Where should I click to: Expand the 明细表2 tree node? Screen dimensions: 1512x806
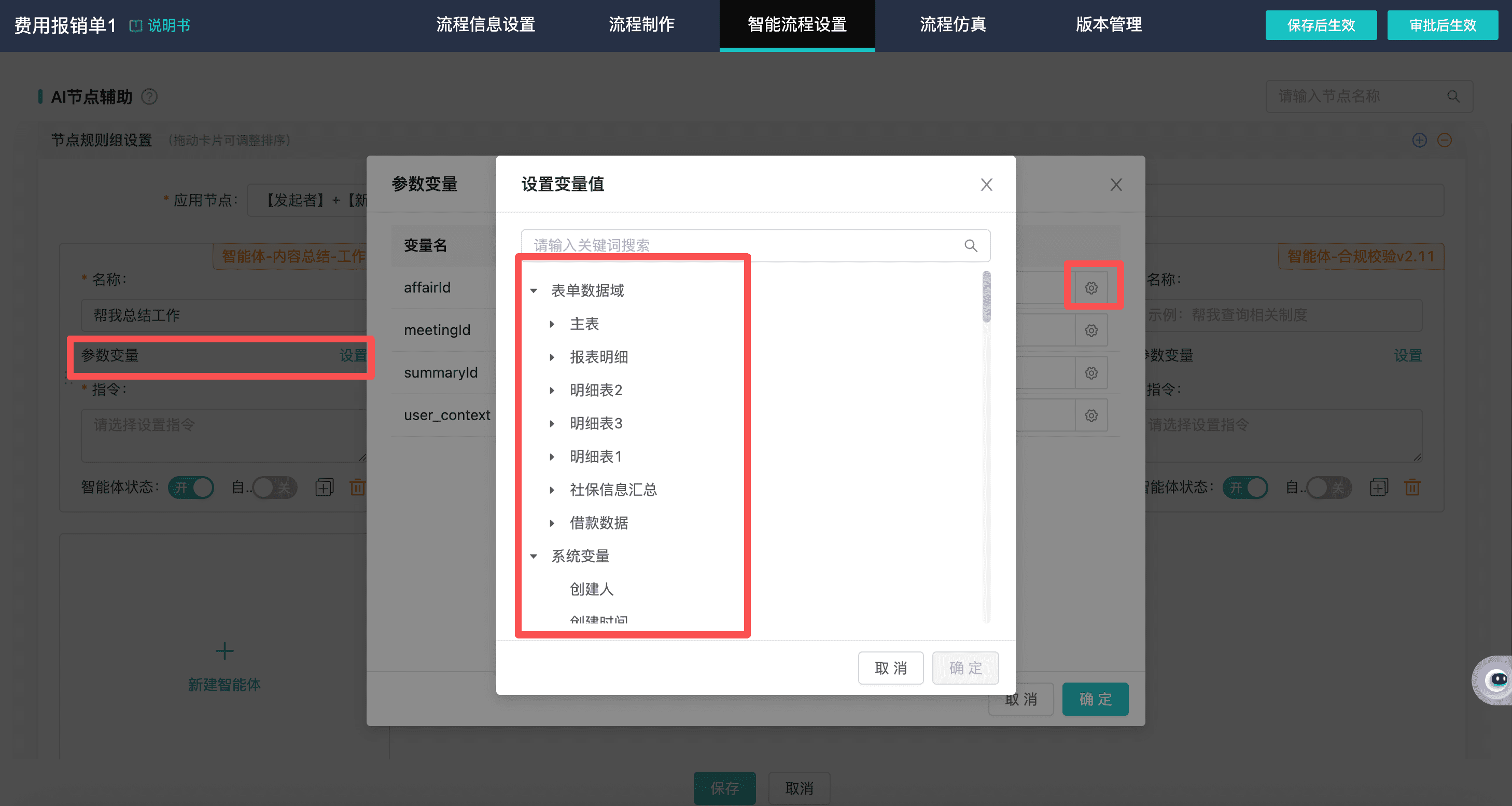(552, 391)
